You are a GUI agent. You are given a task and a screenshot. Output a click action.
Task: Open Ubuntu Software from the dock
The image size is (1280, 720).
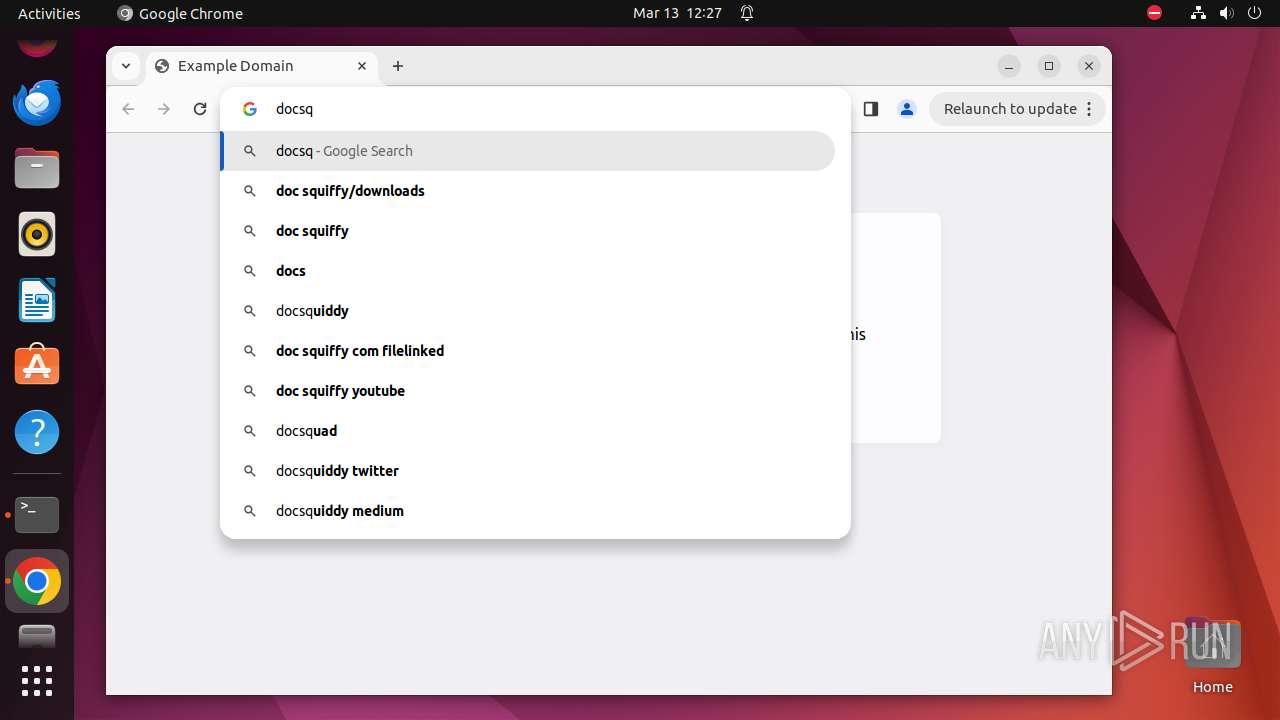37,366
